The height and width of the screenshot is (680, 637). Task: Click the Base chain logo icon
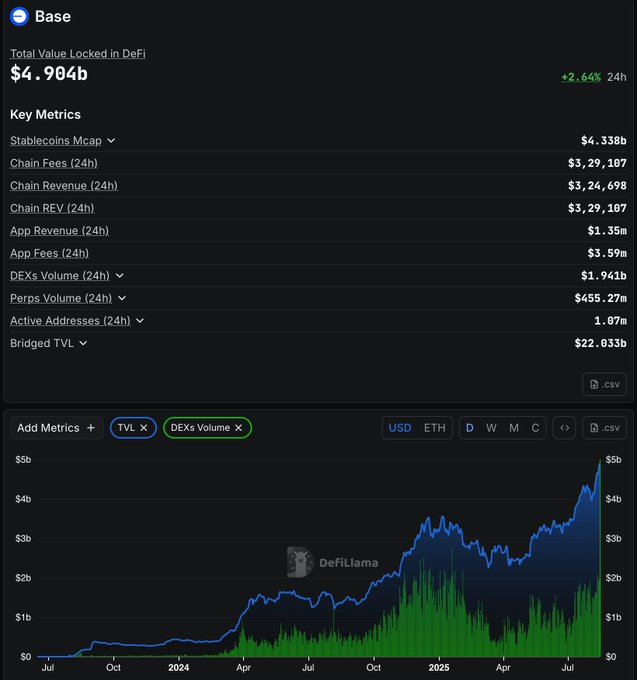tap(19, 16)
